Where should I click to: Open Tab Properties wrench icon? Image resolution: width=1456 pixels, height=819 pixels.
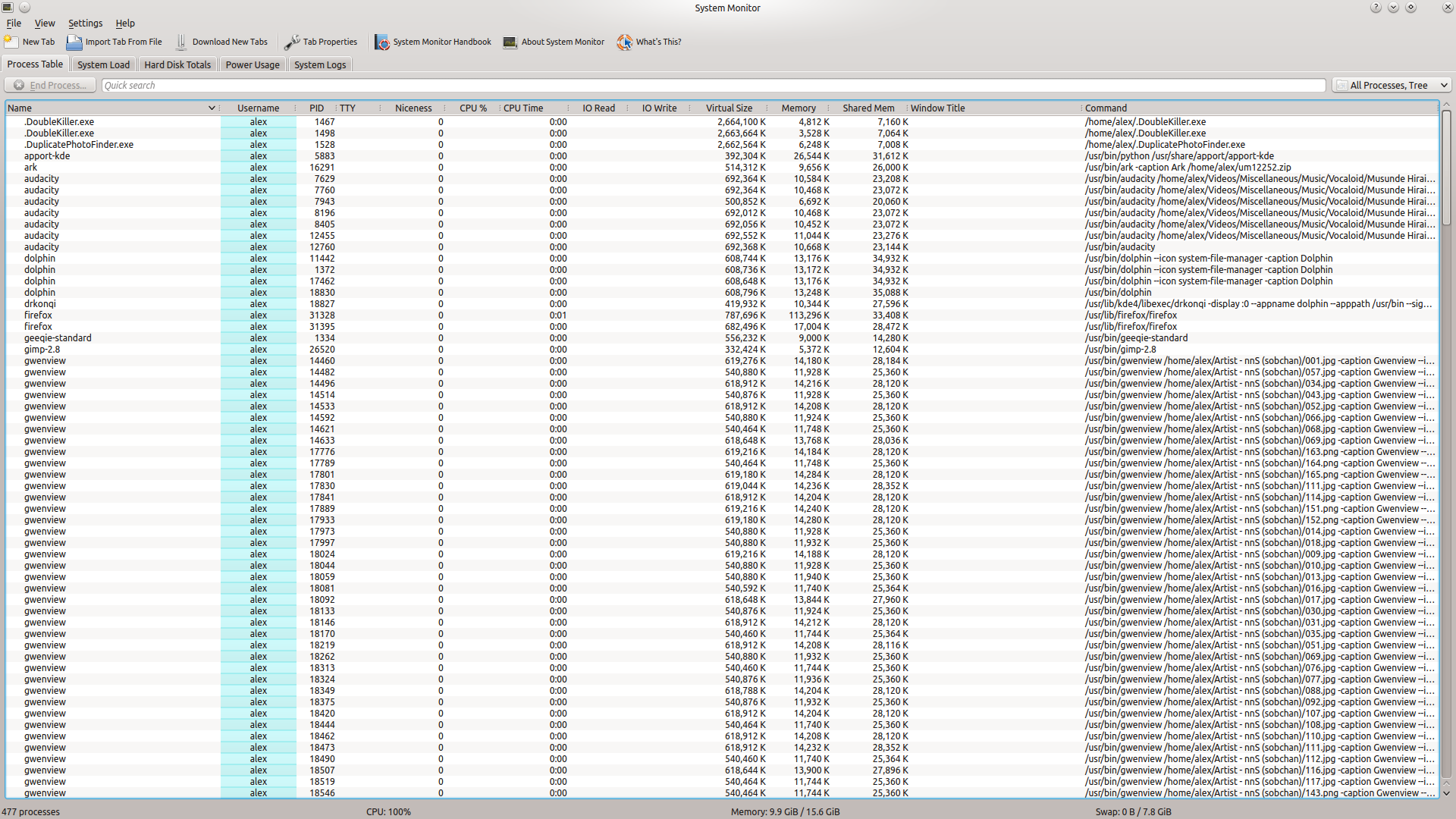(x=292, y=42)
